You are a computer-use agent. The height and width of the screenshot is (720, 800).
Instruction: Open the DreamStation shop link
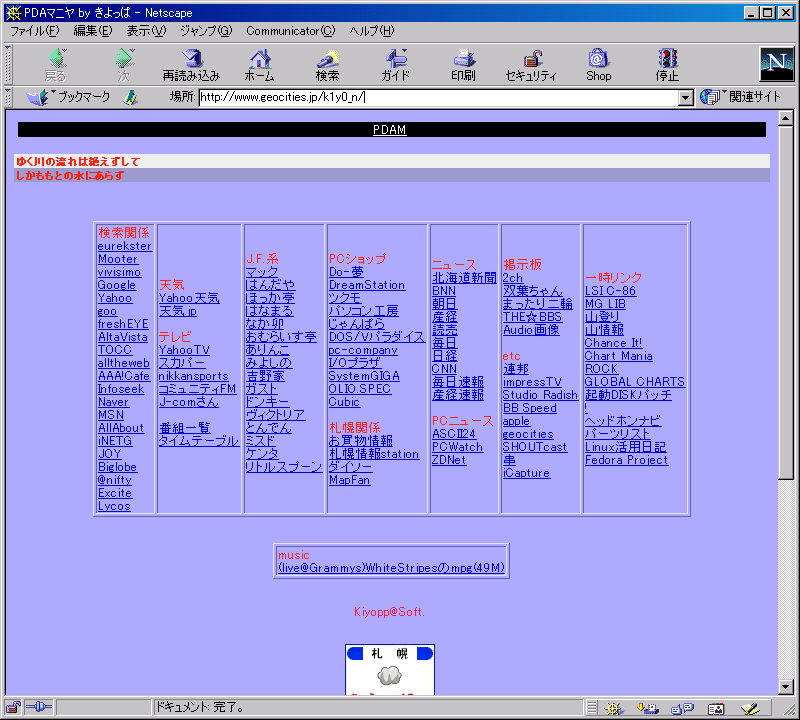(367, 285)
